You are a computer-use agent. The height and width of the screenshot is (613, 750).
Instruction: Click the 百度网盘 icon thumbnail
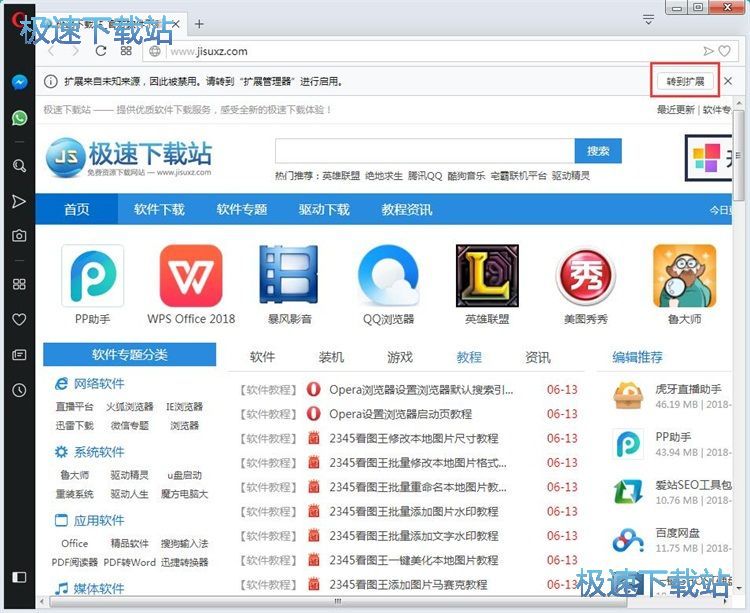(628, 539)
